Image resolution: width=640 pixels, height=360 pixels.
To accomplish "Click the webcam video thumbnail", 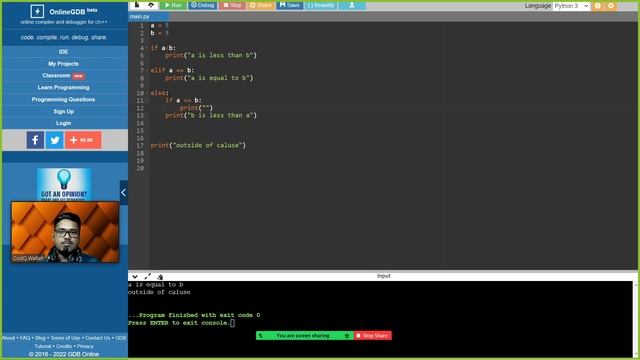I will click(x=65, y=232).
